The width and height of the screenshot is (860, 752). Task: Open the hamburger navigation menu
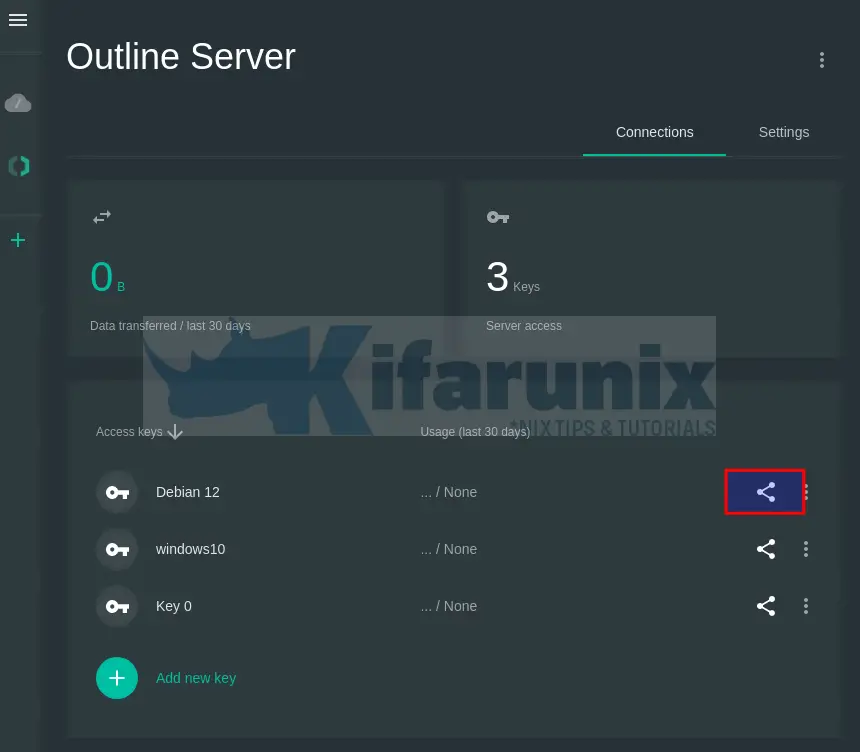click(18, 20)
